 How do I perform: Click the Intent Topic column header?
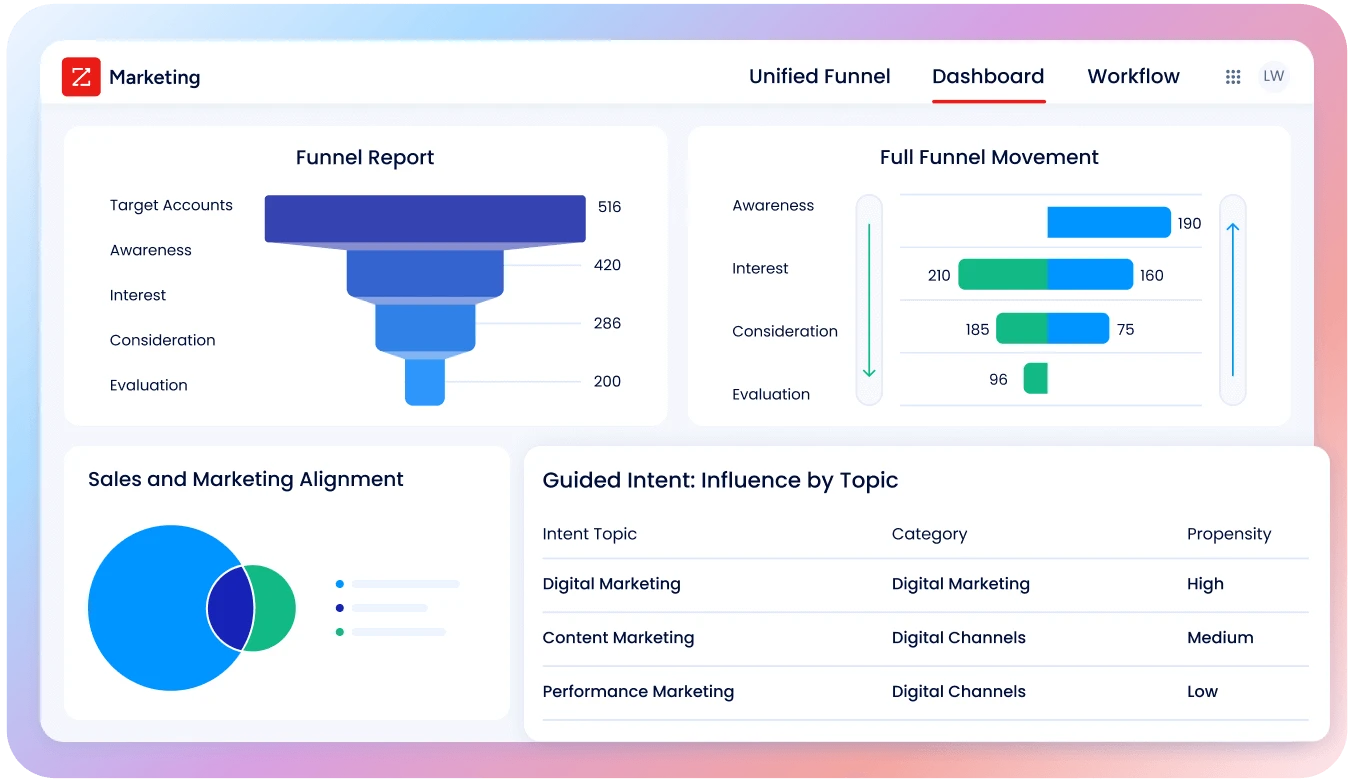589,534
